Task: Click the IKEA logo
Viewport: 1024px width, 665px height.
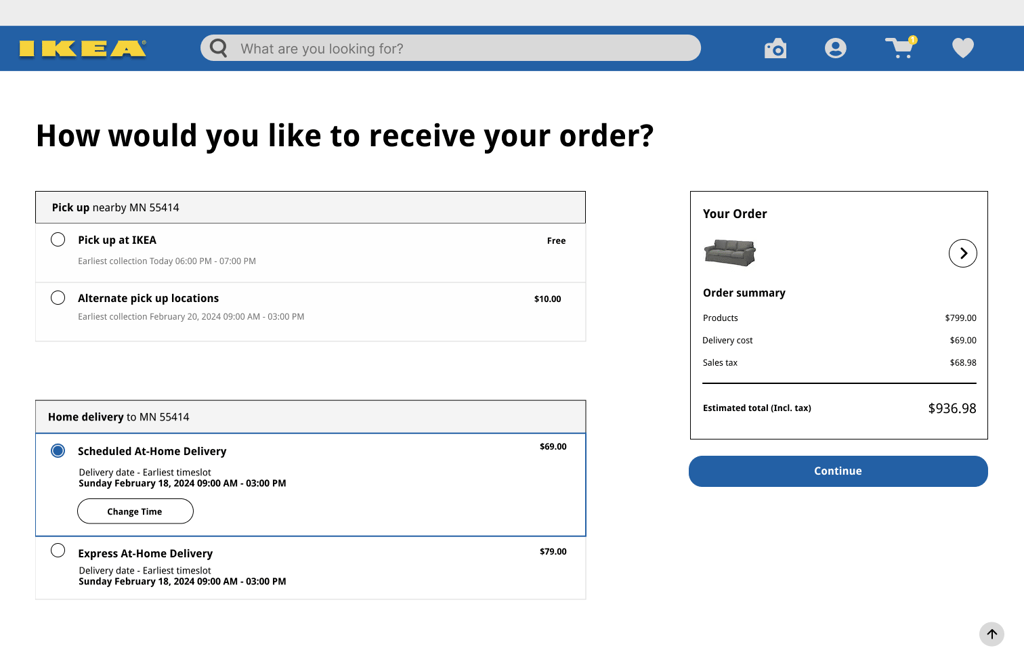Action: pos(82,48)
